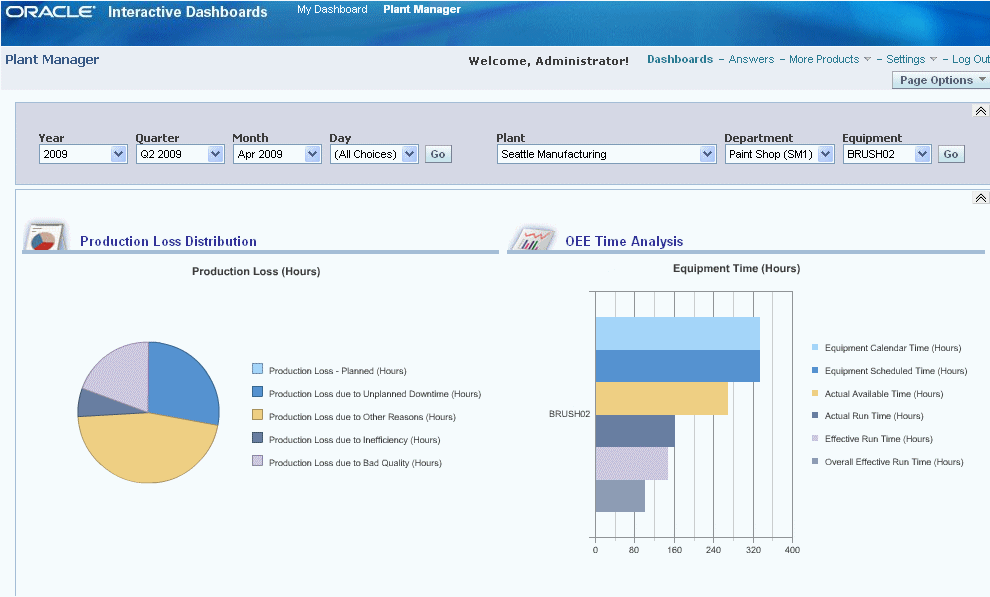Click the yellow Actual Available Time bar
990x597 pixels.
coord(662,399)
